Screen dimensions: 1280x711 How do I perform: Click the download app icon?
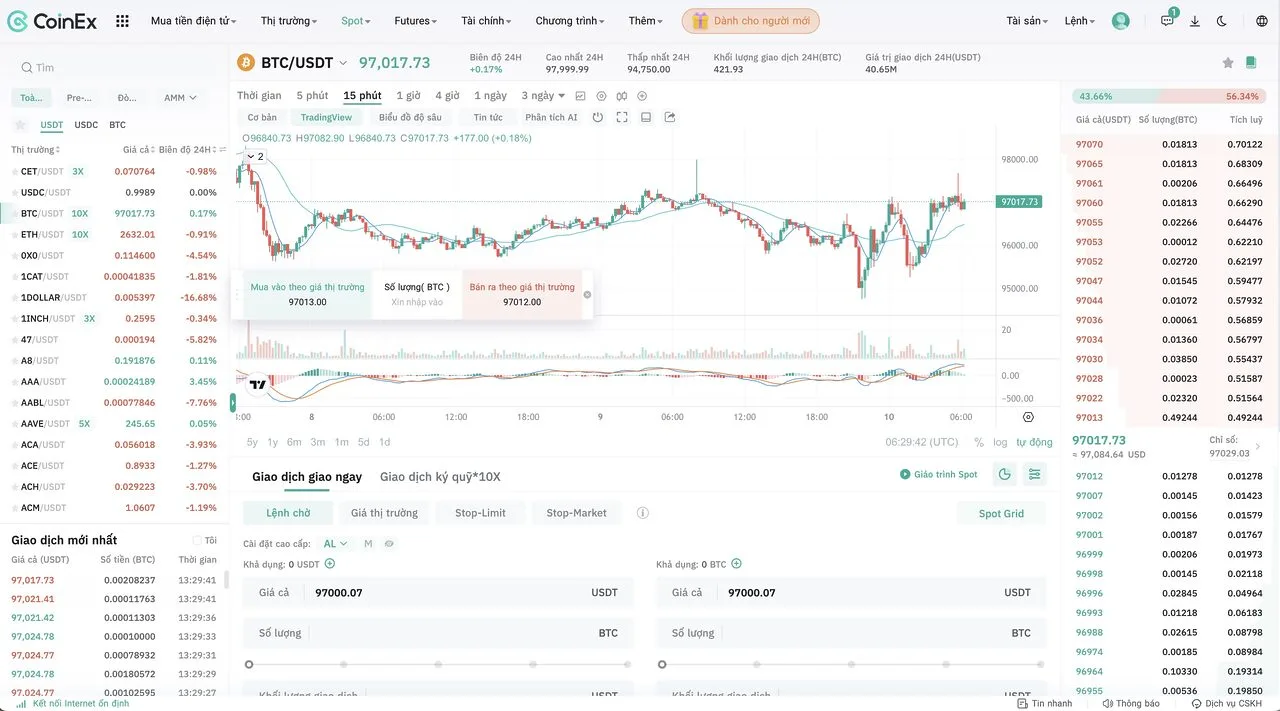[x=1195, y=21]
